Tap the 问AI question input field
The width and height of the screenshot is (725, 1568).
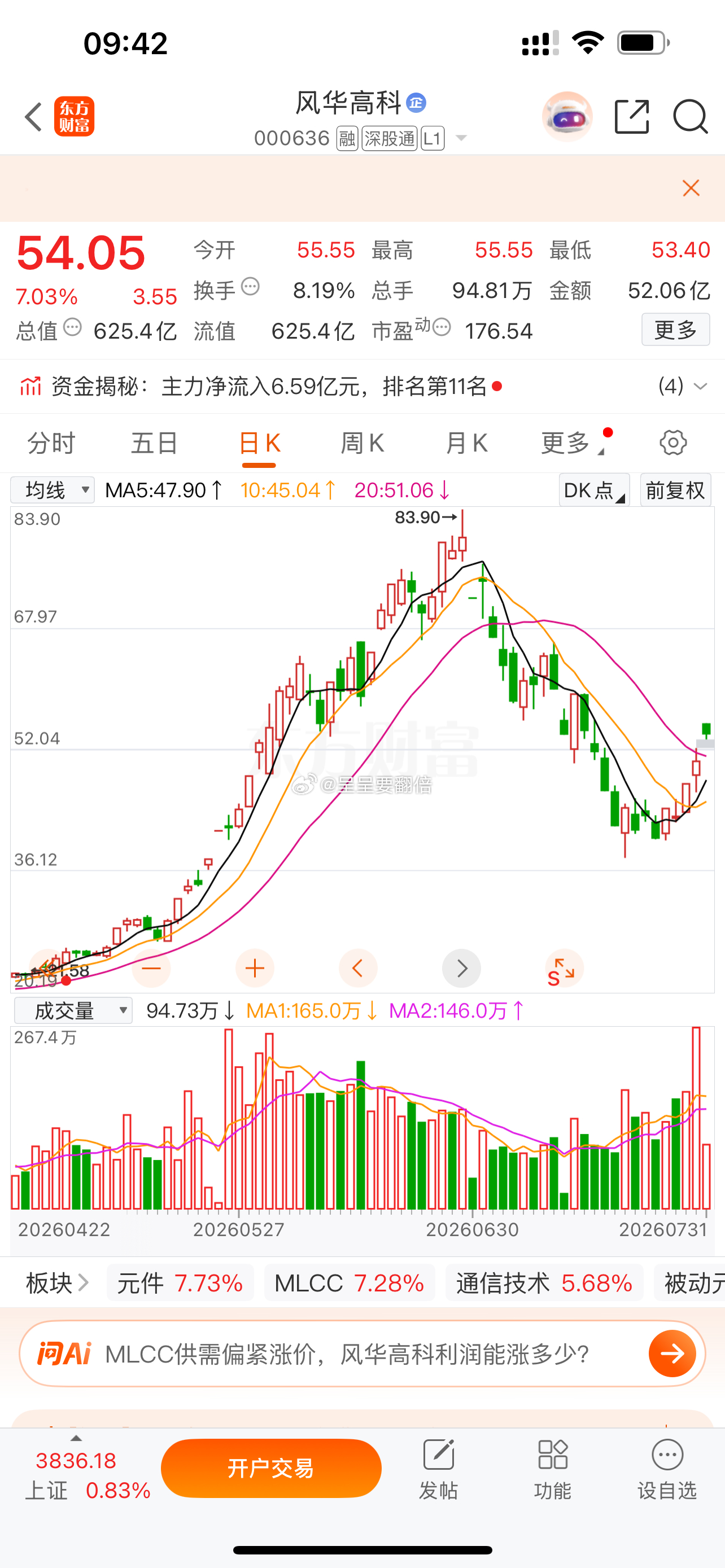[363, 1354]
